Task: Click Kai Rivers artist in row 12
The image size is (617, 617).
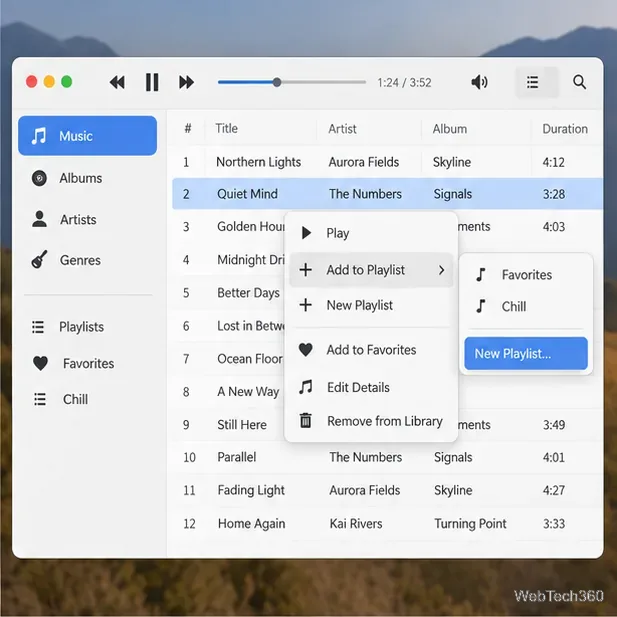Action: 356,524
